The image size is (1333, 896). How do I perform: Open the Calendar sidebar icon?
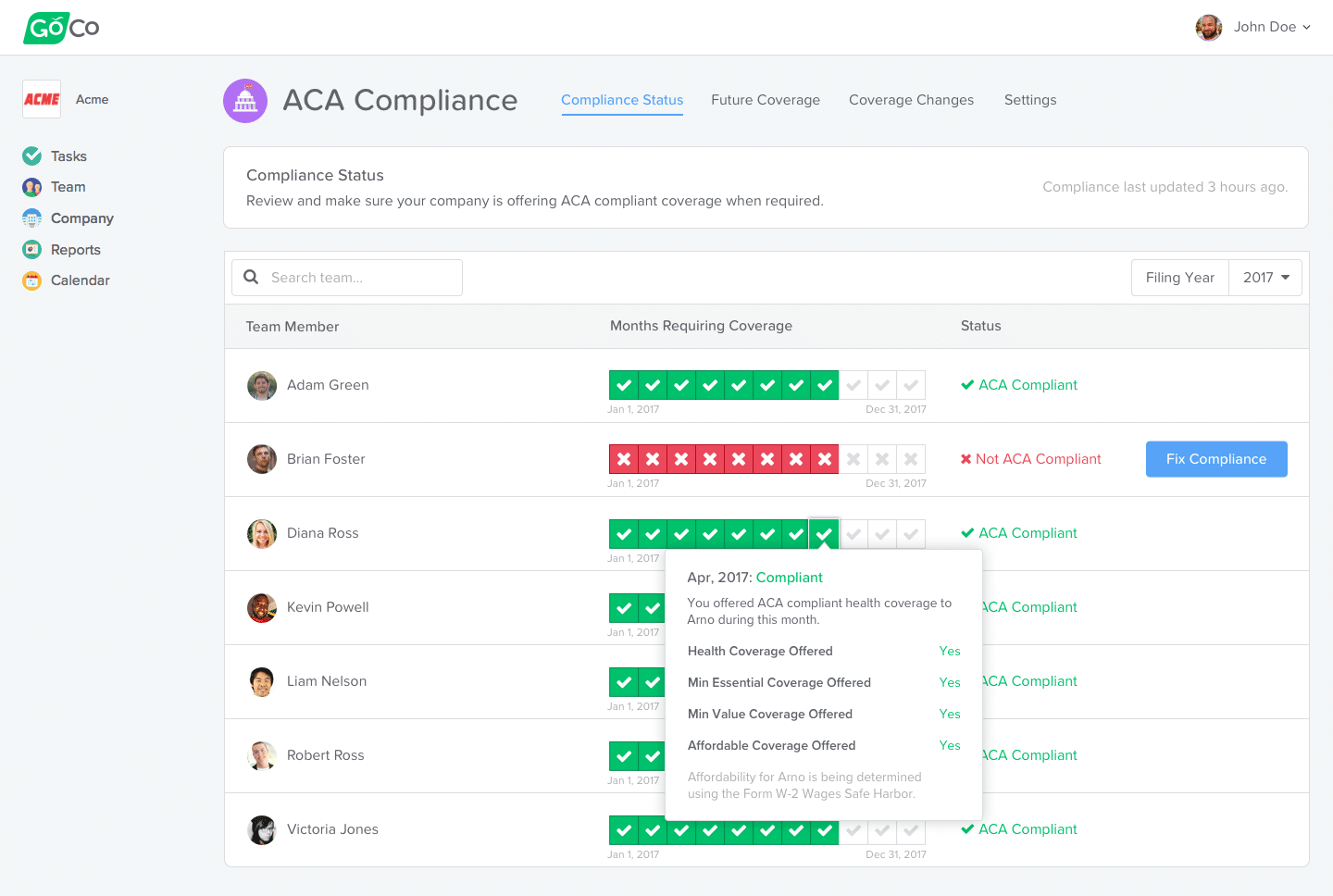click(x=32, y=280)
